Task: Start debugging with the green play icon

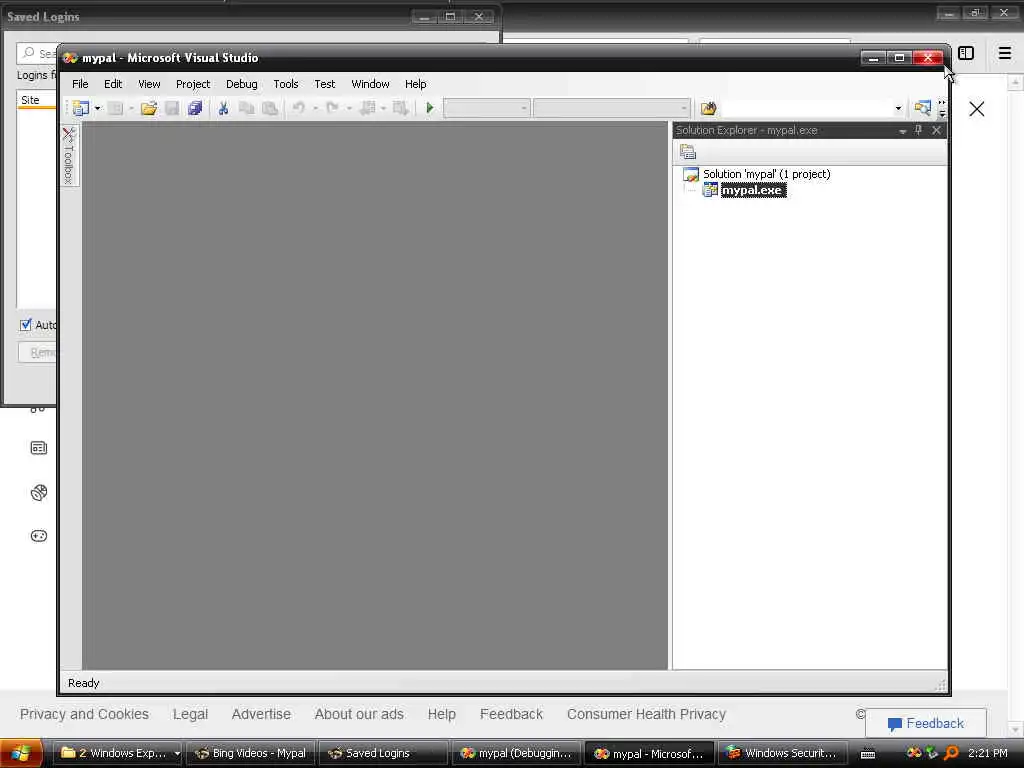Action: point(430,108)
